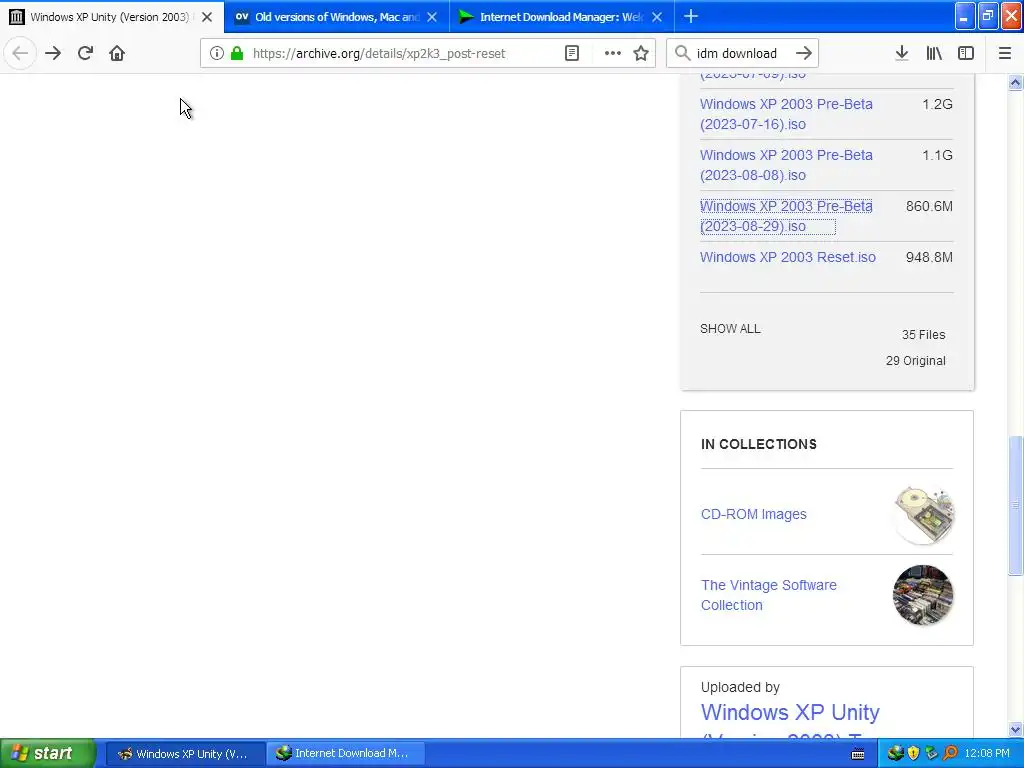Restore down the Firefox window
1024x768 pixels.
[x=988, y=16]
